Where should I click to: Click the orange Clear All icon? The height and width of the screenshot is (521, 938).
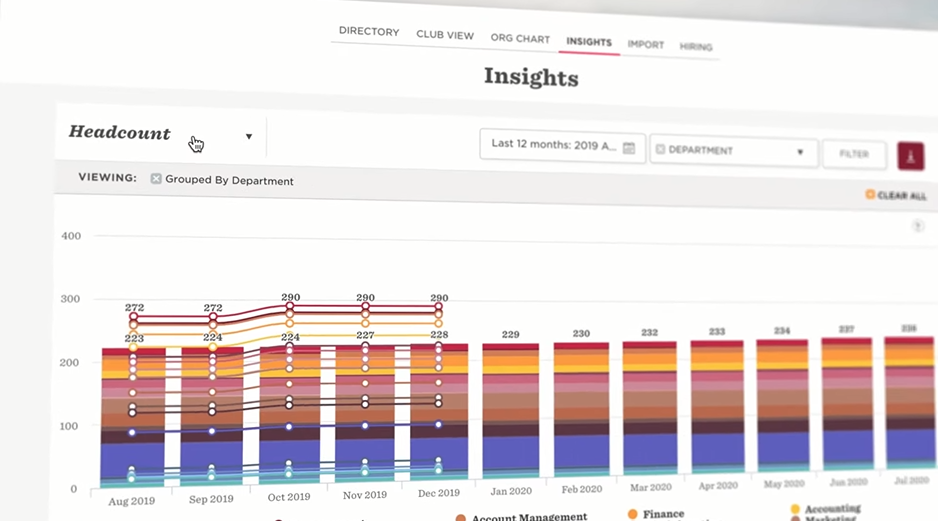click(870, 194)
